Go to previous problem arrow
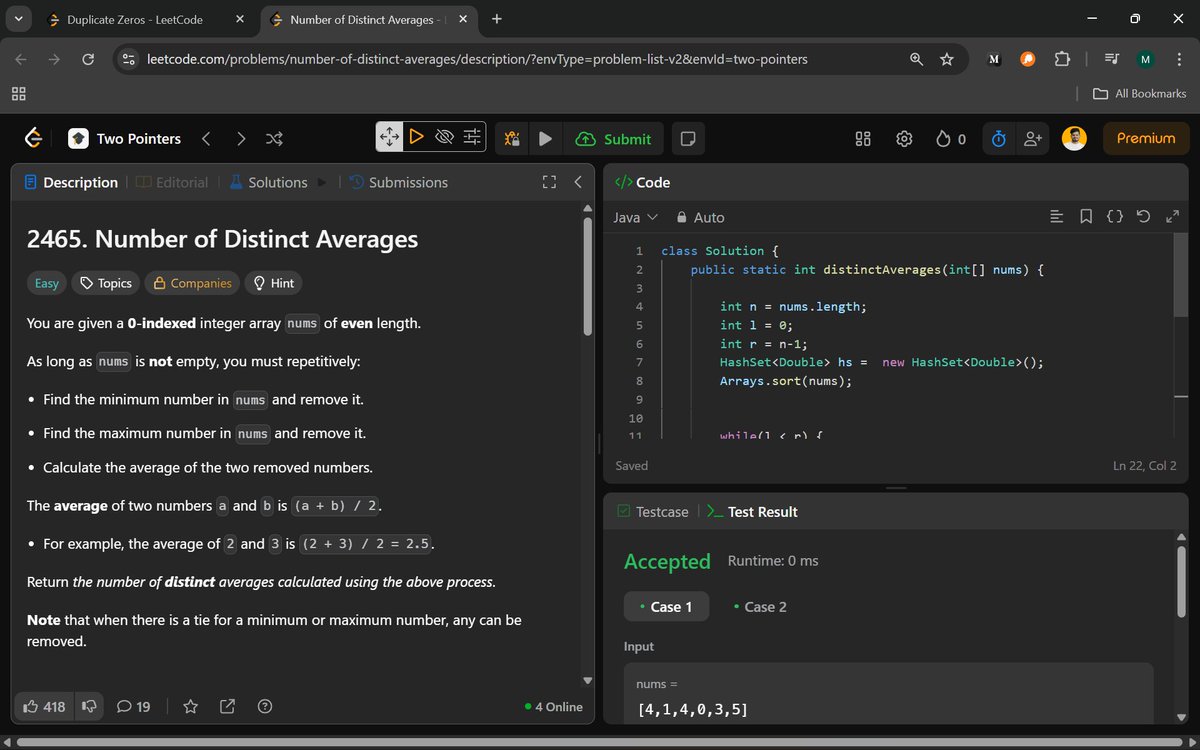Viewport: 1200px width, 750px height. (x=205, y=139)
